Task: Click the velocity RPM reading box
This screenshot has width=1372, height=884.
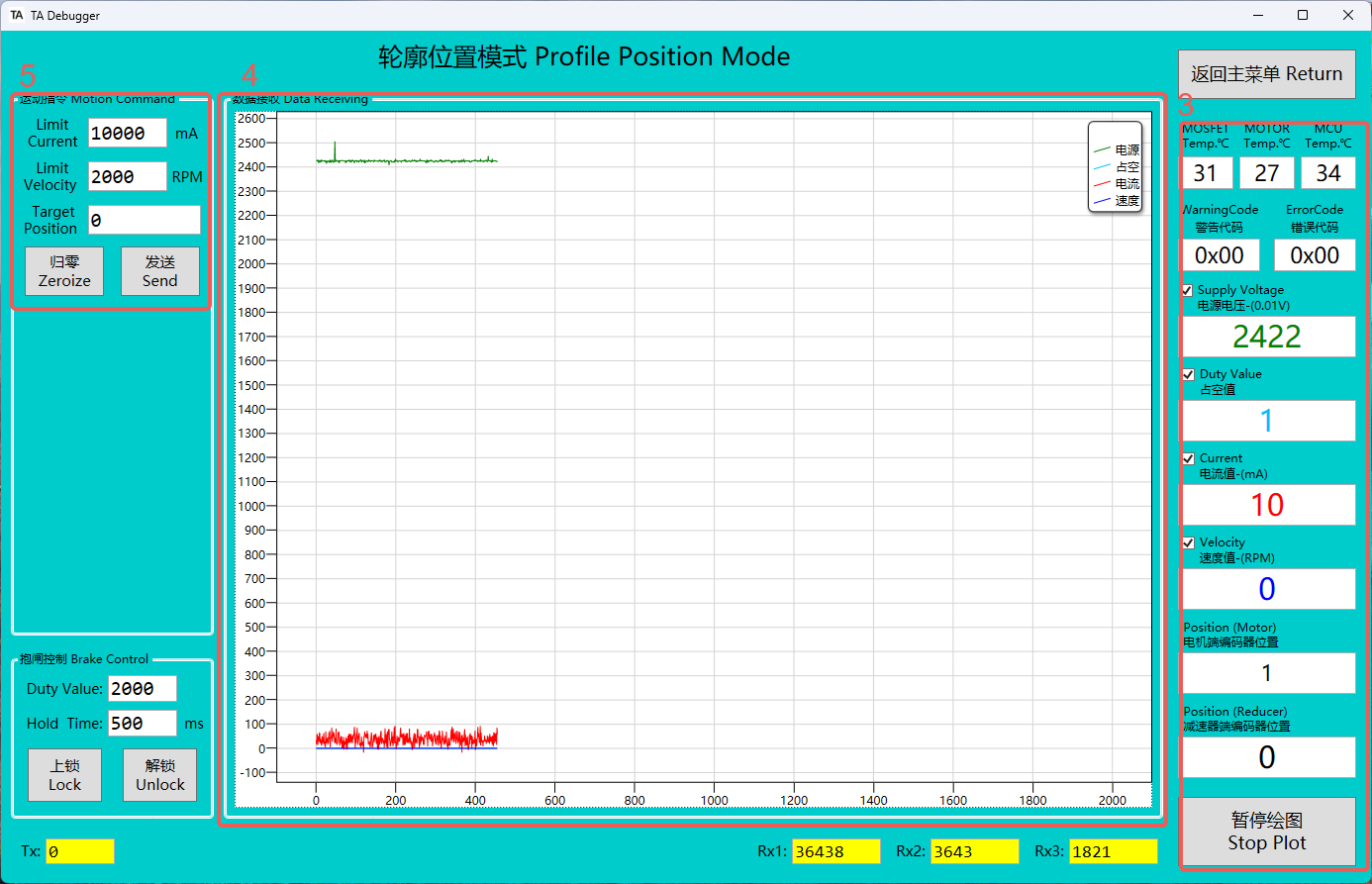Action: [x=1267, y=589]
